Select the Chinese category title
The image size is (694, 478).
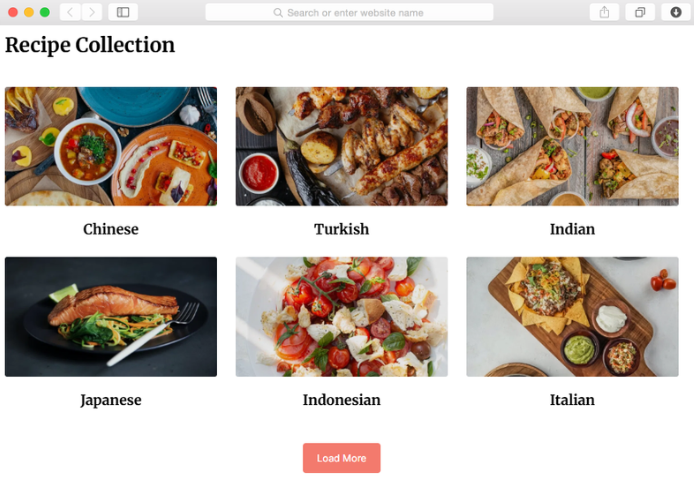[111, 229]
